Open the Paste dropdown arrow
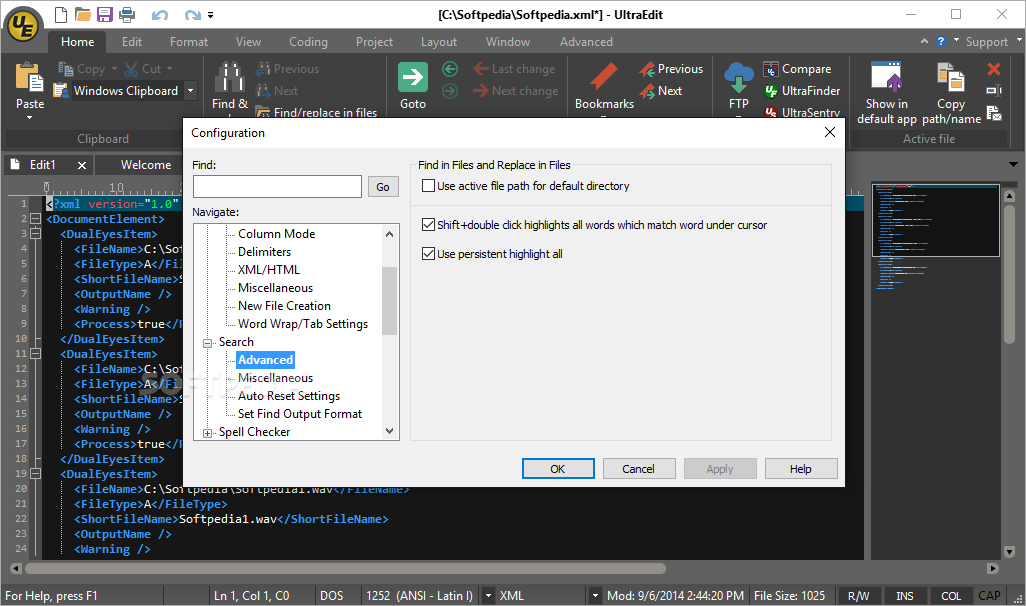This screenshot has height=606, width=1026. coord(29,118)
